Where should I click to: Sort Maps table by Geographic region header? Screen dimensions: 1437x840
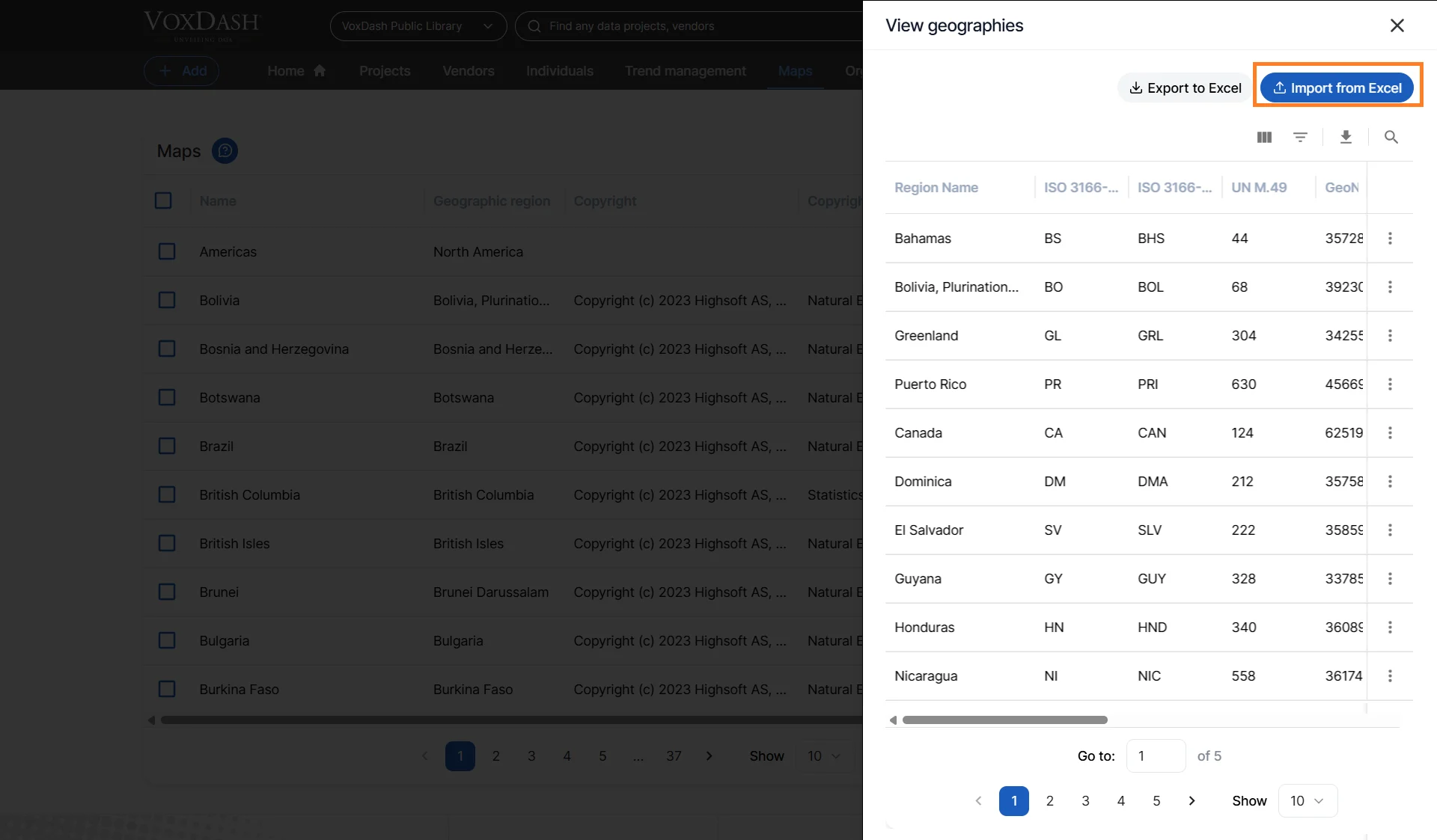click(491, 200)
